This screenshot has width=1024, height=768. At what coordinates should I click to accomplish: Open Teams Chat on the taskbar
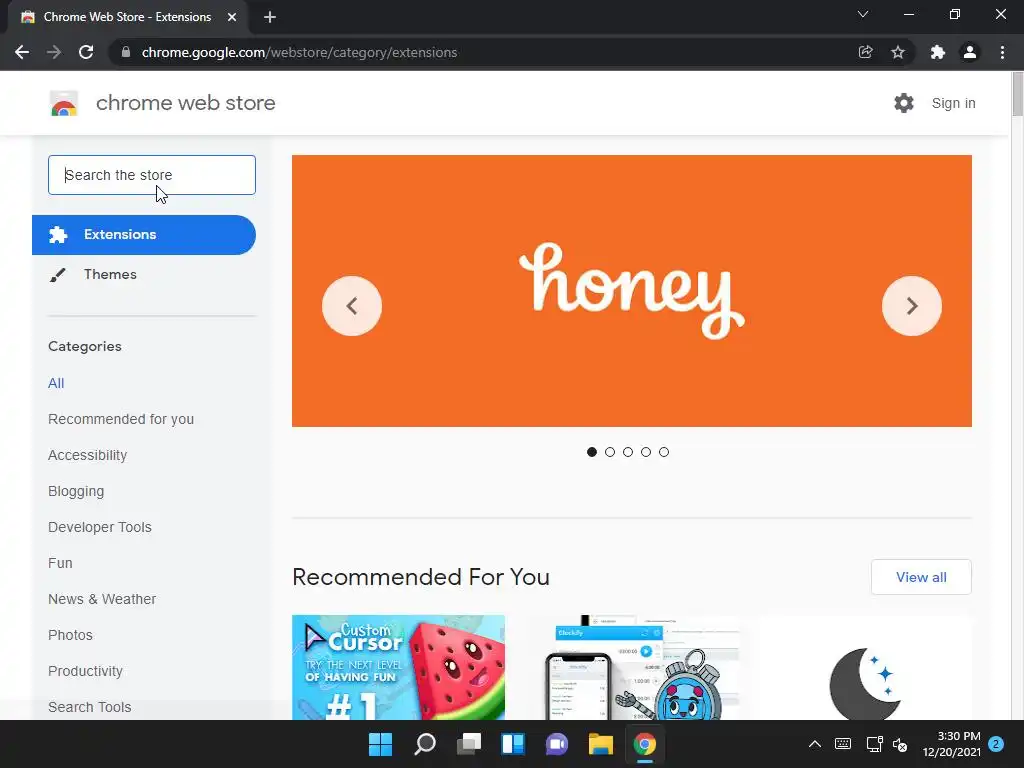556,744
